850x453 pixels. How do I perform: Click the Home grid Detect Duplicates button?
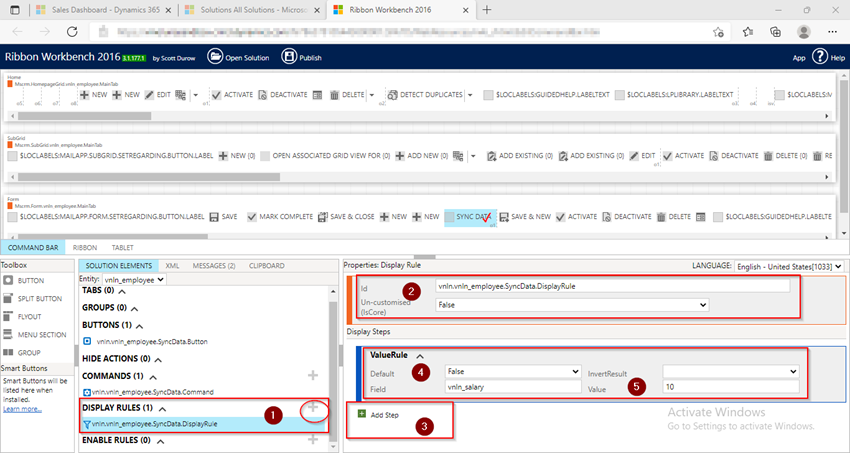tap(425, 95)
